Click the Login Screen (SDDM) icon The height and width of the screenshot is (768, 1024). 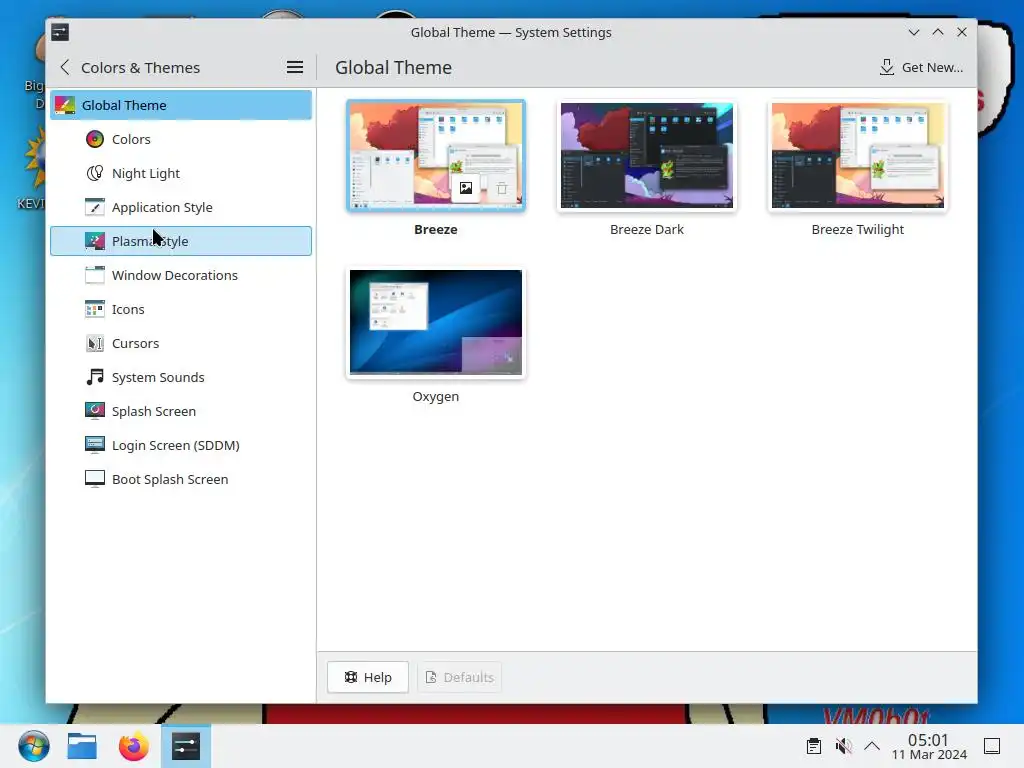(95, 445)
